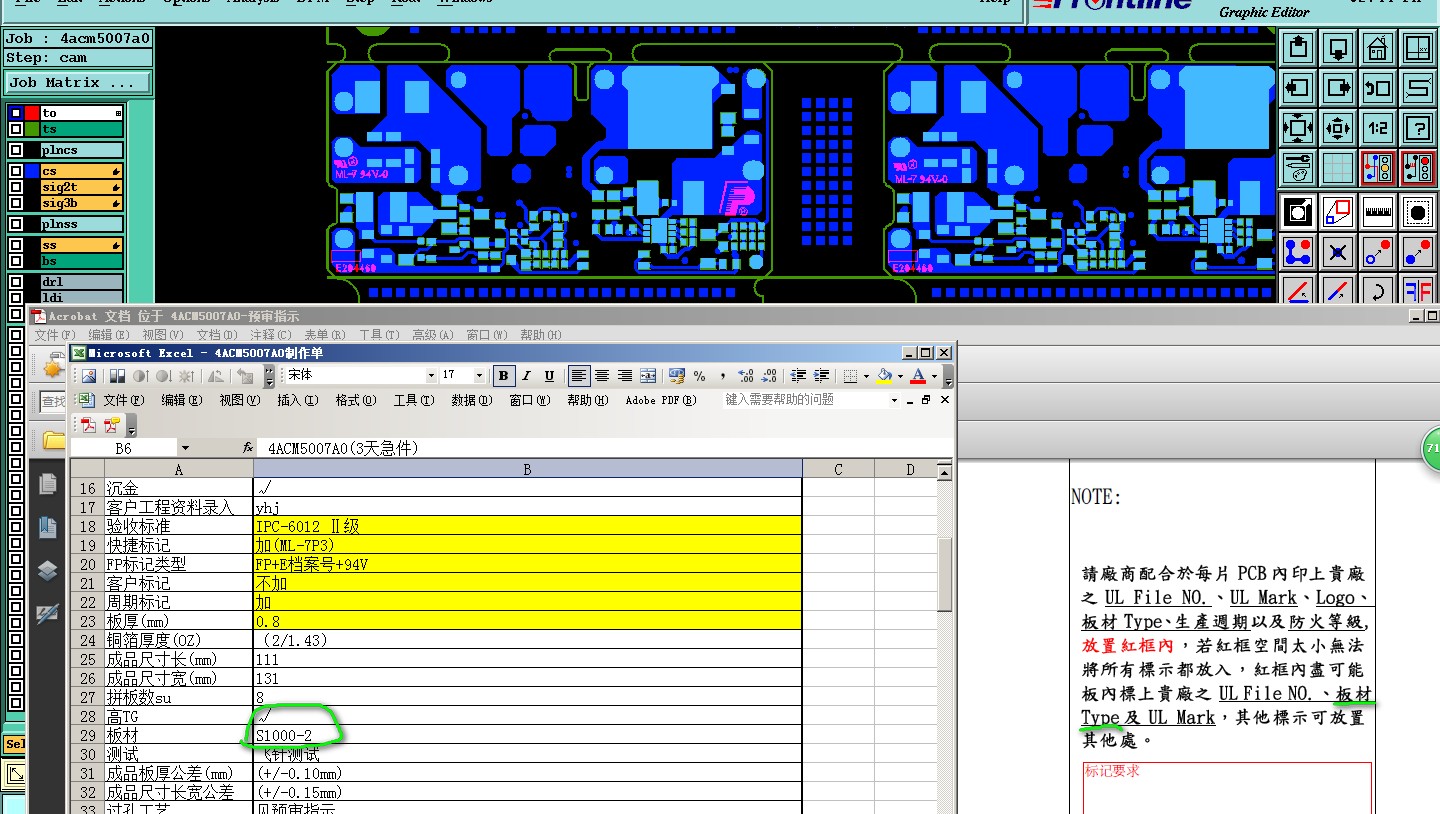Select the ruler measure tool

coord(1378,212)
